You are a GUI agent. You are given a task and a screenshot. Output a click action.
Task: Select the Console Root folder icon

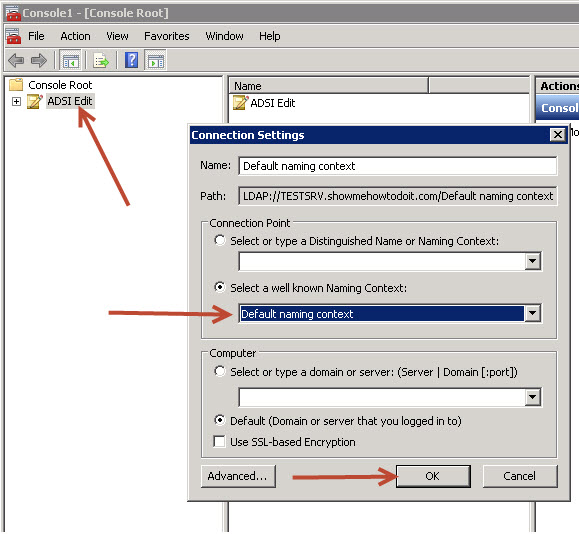[x=16, y=85]
